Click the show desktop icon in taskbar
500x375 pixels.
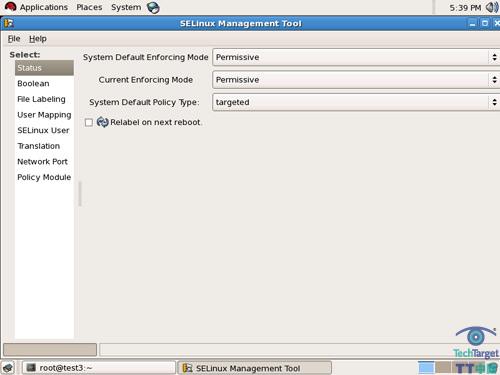click(8, 368)
